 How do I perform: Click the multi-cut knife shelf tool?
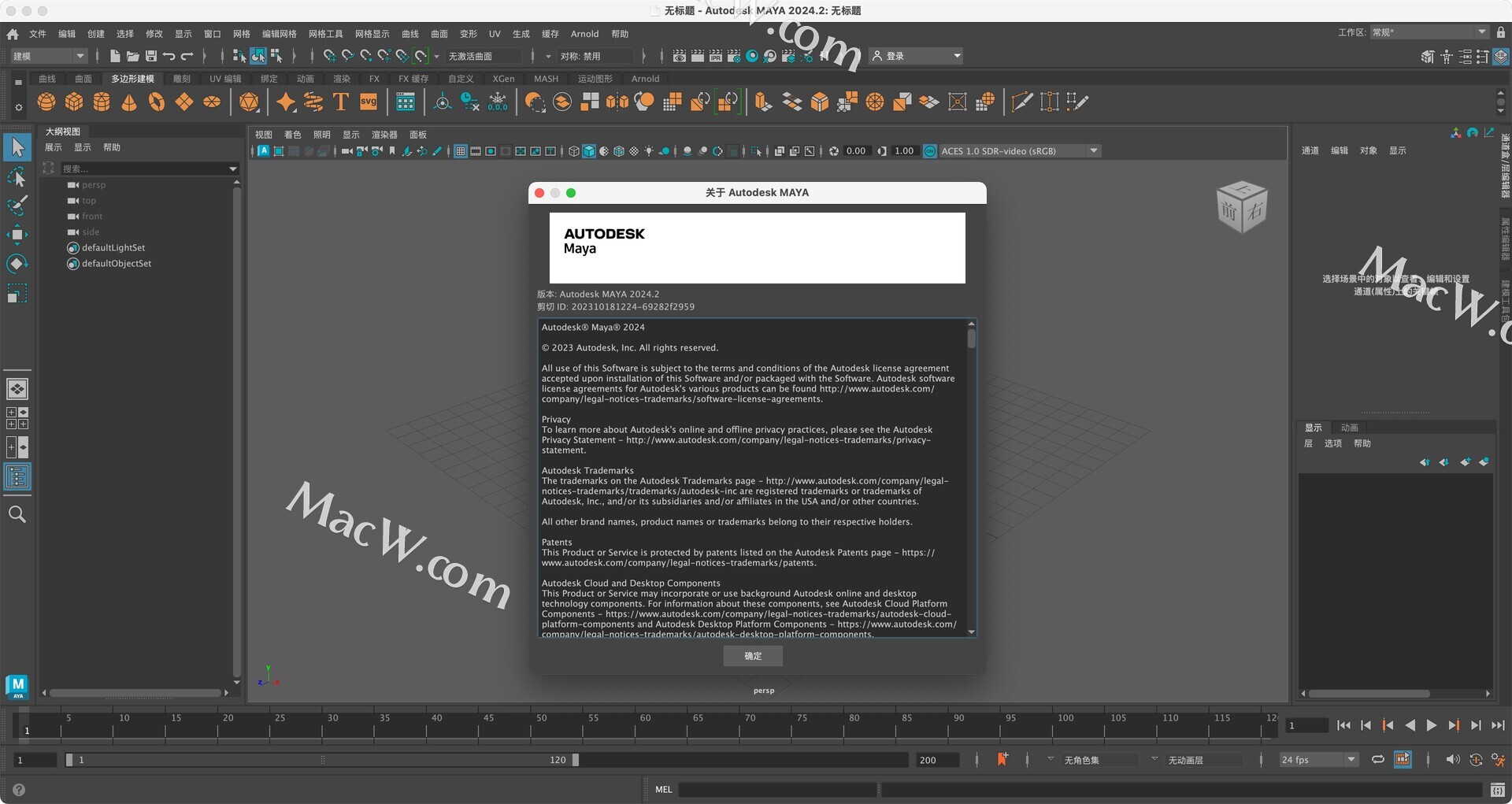coord(1022,102)
